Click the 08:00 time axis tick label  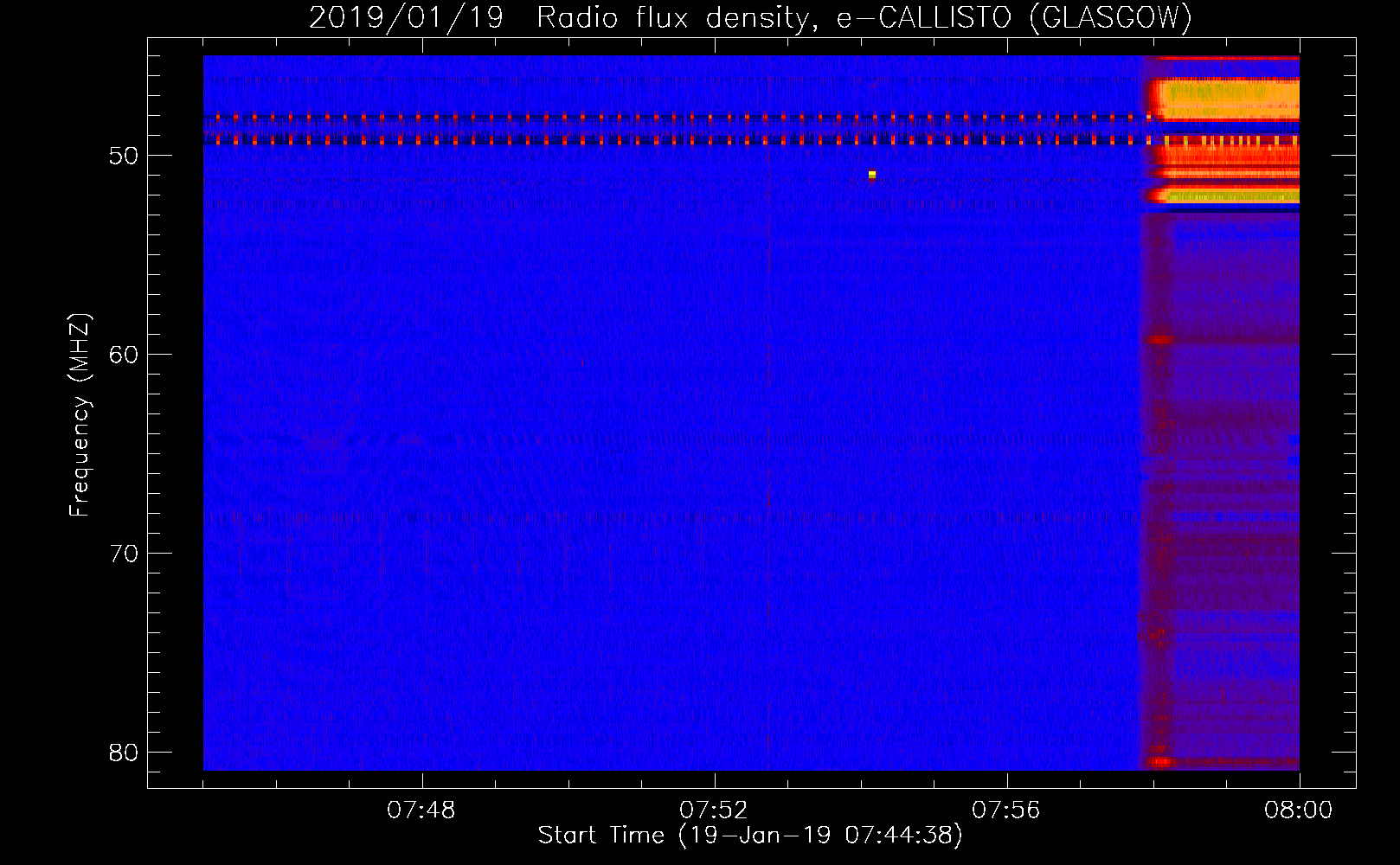click(1299, 811)
